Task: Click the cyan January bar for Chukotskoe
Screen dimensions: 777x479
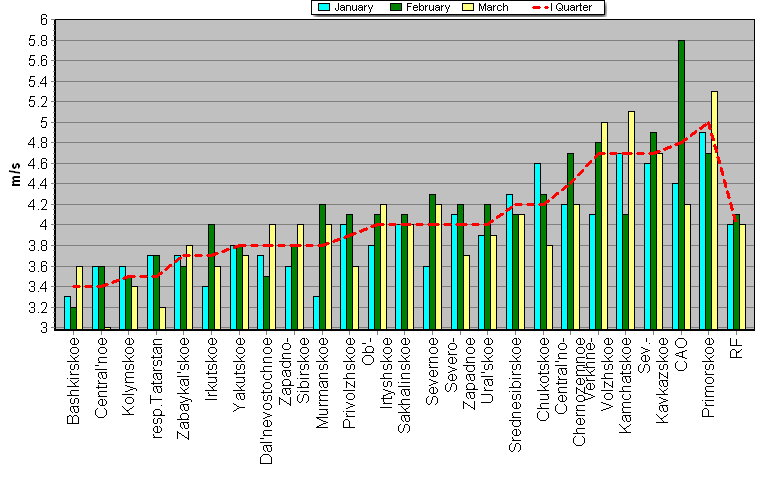Action: tap(537, 246)
